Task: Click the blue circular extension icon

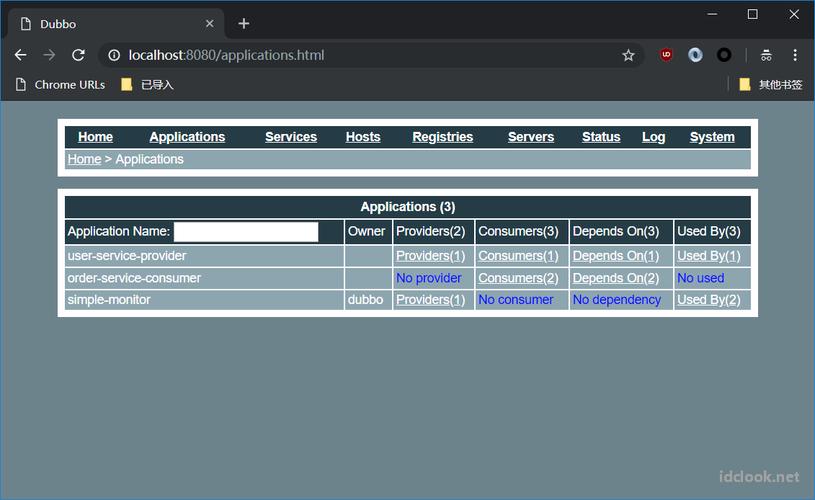Action: (x=695, y=55)
